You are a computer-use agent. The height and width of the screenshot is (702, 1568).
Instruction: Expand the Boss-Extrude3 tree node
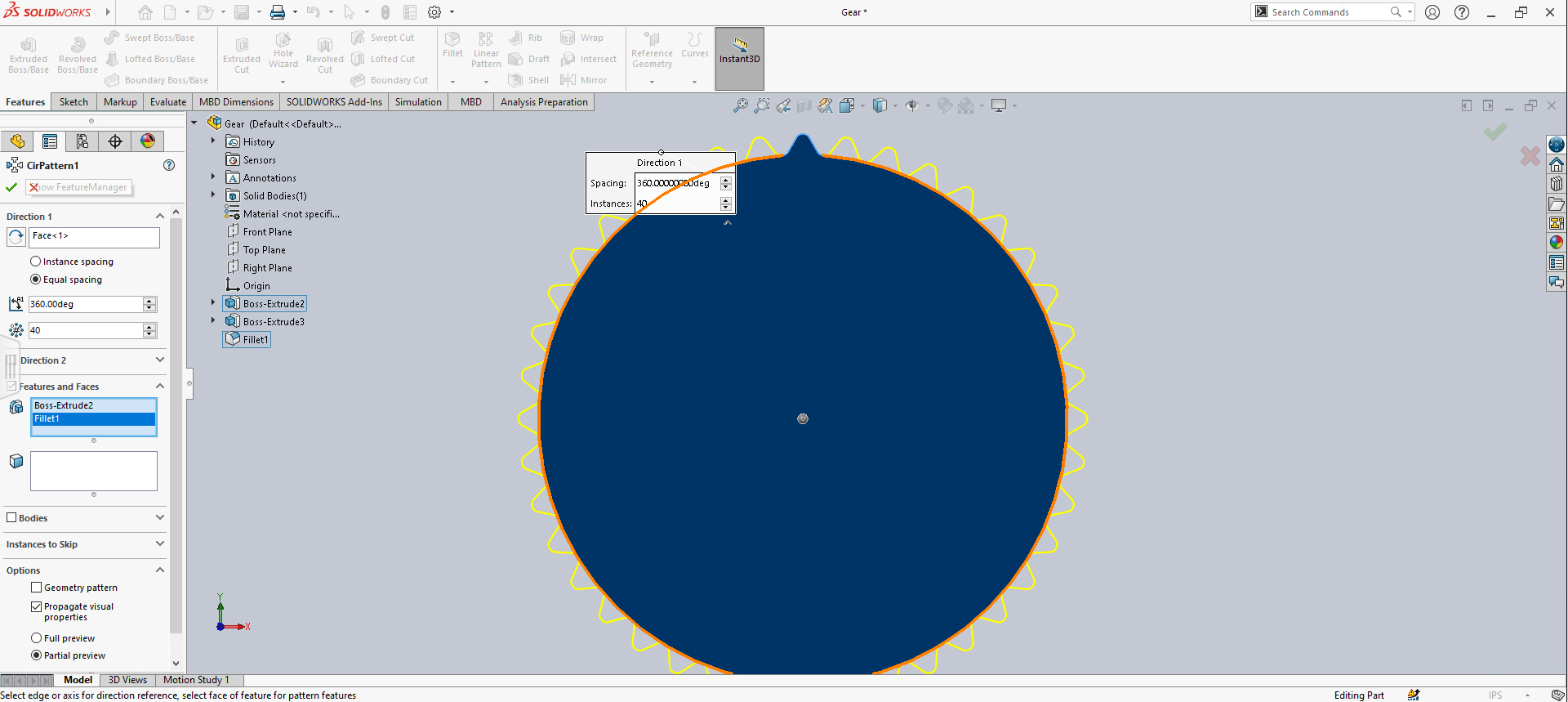coord(213,321)
